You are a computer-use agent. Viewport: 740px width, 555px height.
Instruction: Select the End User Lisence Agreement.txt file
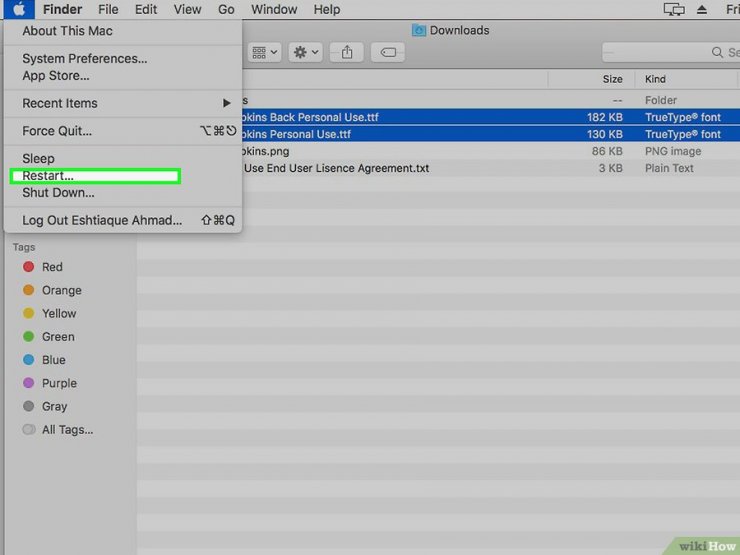(x=491, y=168)
